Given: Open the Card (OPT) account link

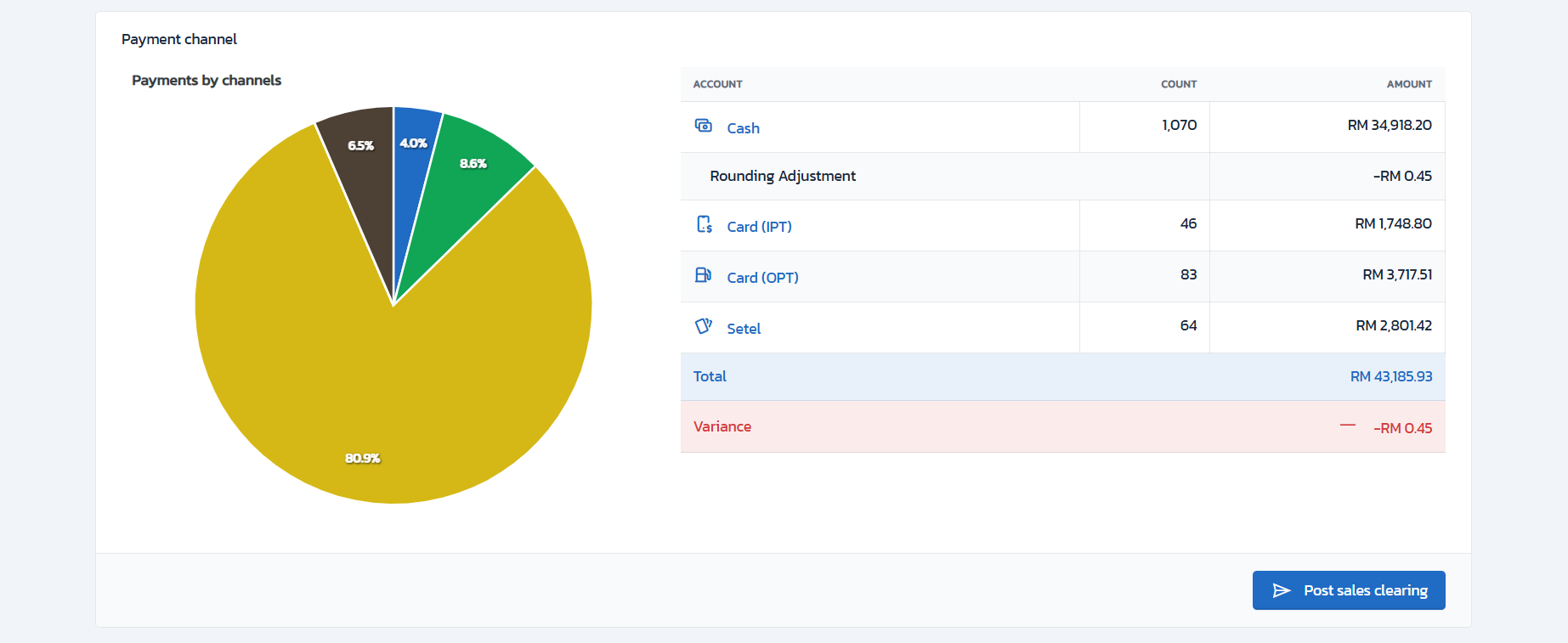Looking at the screenshot, I should point(762,278).
